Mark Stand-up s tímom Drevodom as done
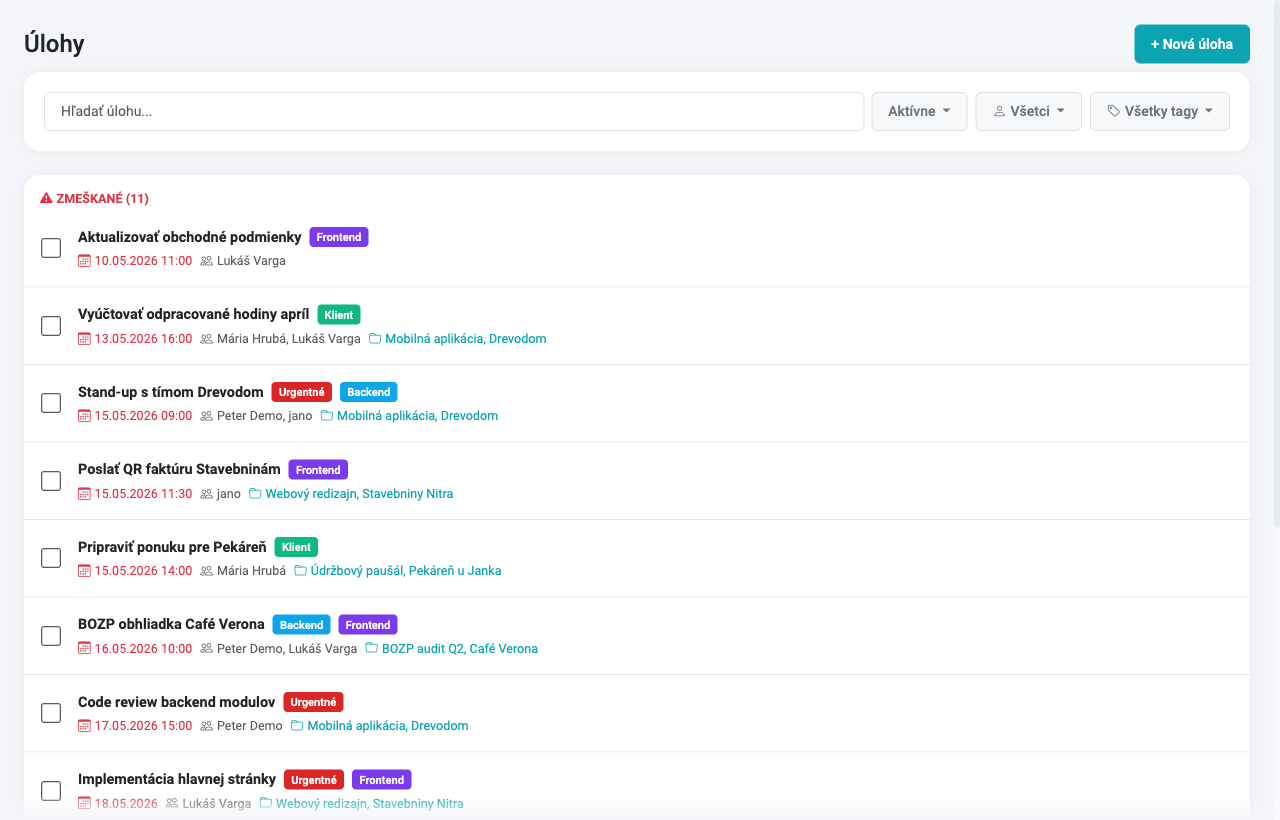1280x820 pixels. [x=51, y=403]
